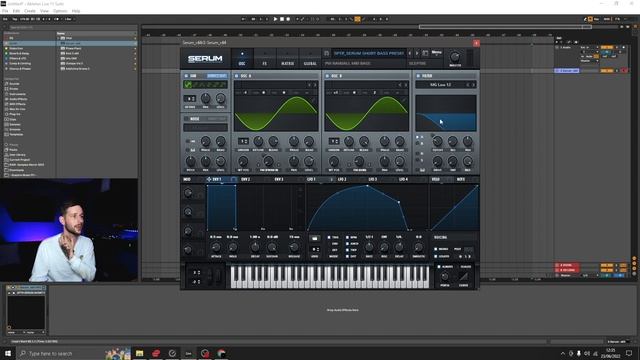
Task: Open OSC A wavetable editor pencil icon
Action: 313,99
